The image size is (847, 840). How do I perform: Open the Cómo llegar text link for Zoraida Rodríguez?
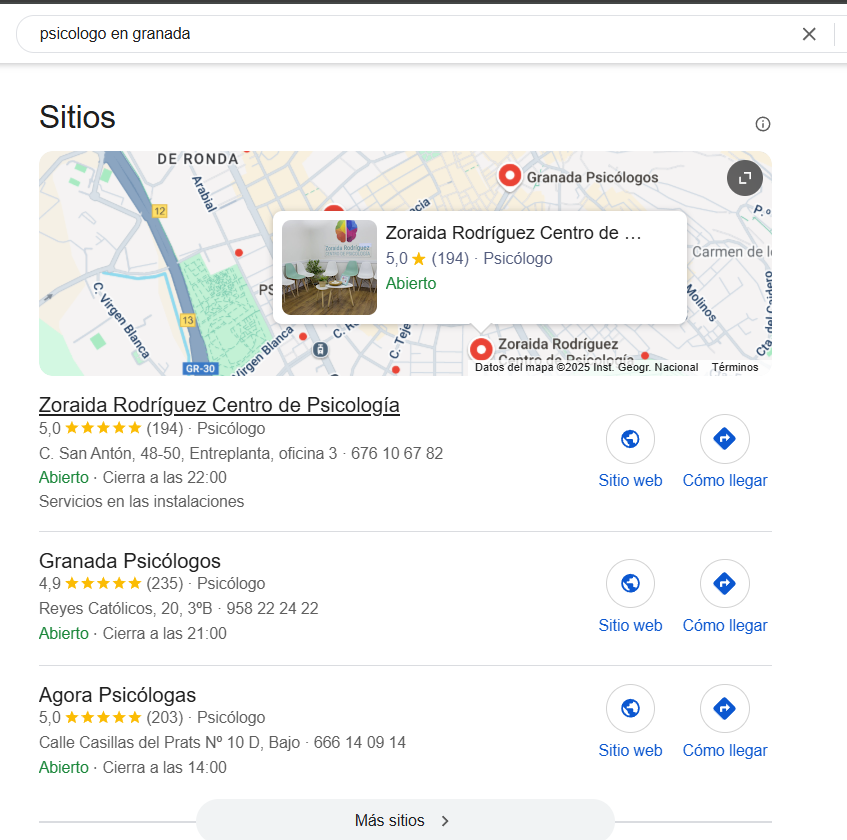[x=724, y=480]
